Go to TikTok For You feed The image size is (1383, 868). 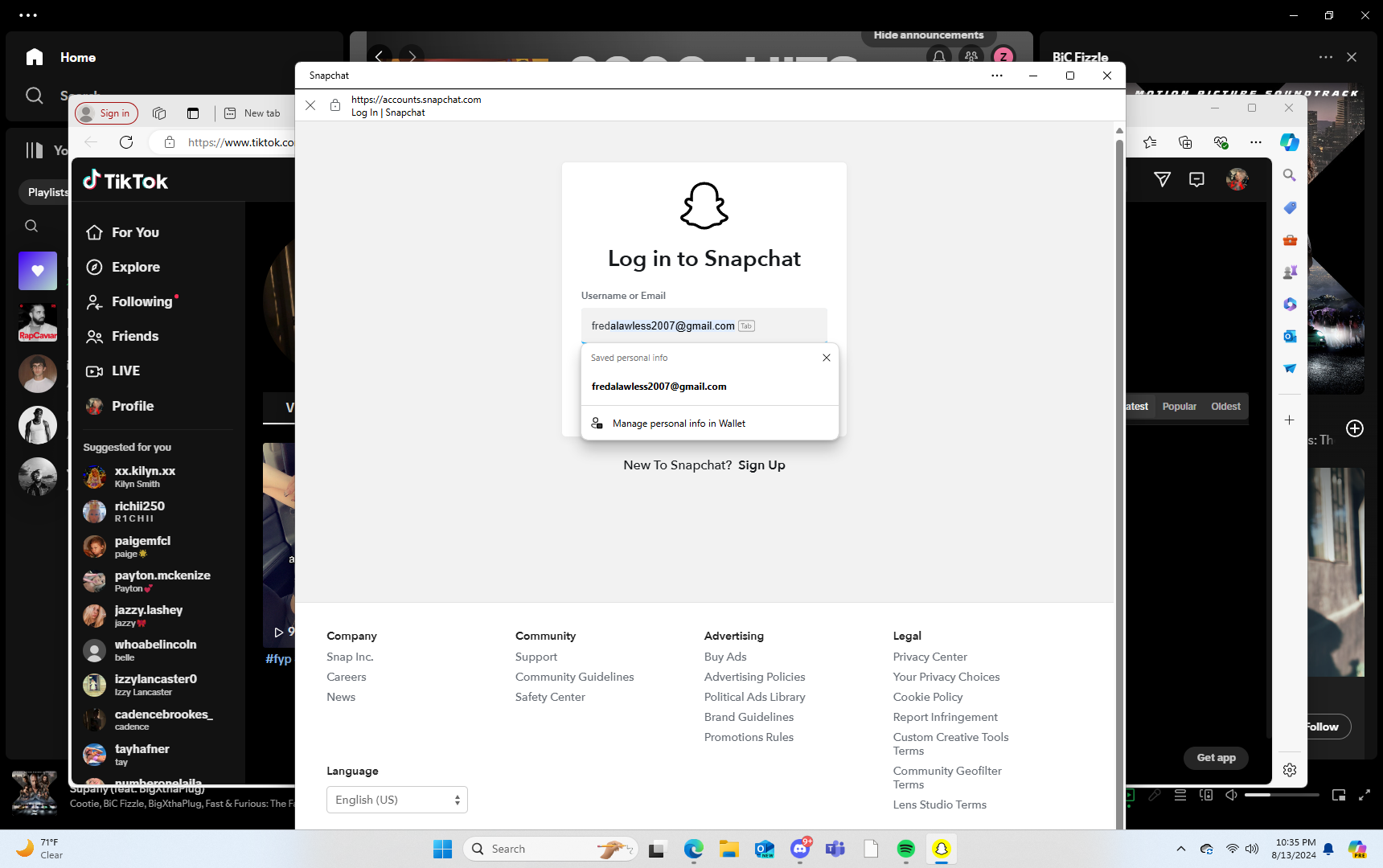[x=123, y=232]
